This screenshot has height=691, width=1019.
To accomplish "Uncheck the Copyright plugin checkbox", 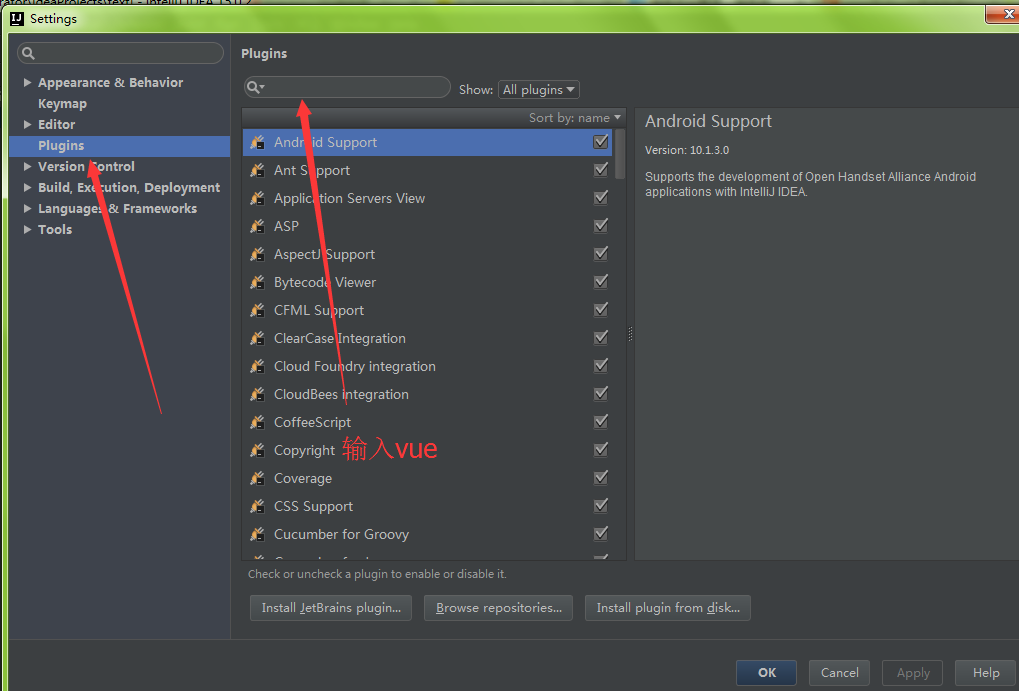I will [600, 449].
